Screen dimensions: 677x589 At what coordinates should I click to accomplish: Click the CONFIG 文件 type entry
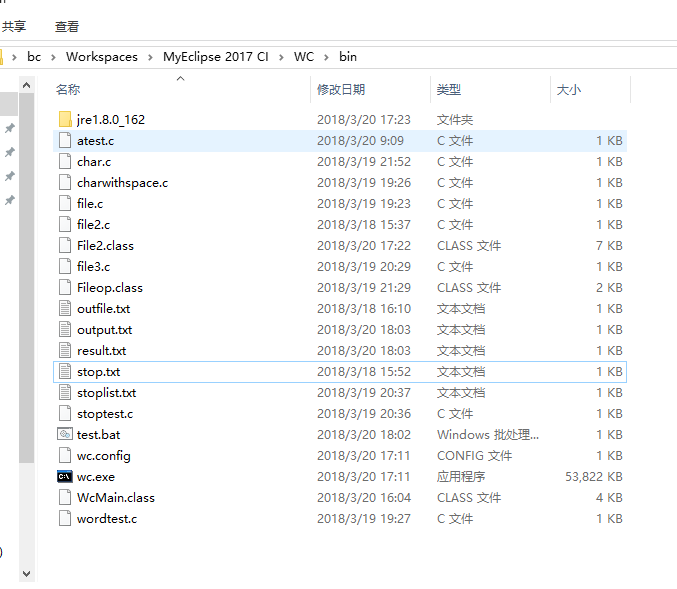click(475, 456)
